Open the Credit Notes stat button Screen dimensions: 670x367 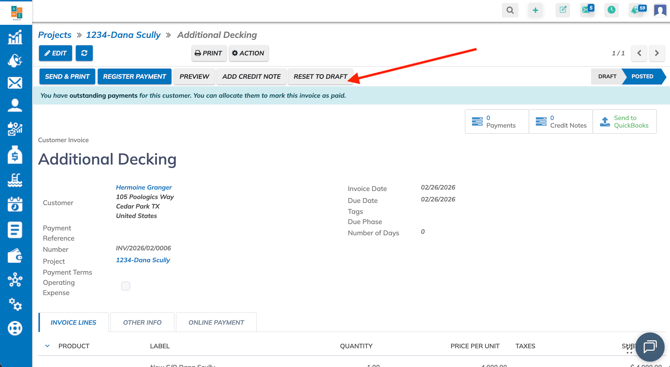561,122
